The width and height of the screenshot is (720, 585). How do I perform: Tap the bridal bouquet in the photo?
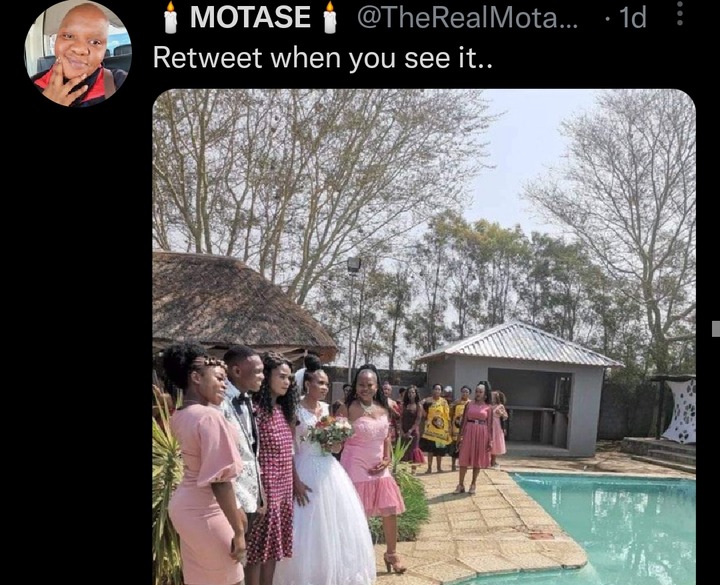pyautogui.click(x=330, y=433)
